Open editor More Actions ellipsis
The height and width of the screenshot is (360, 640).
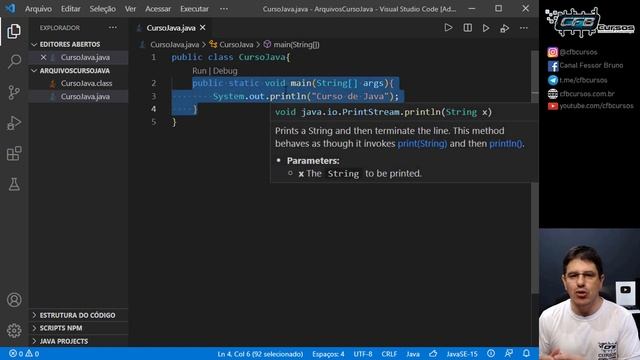(524, 28)
